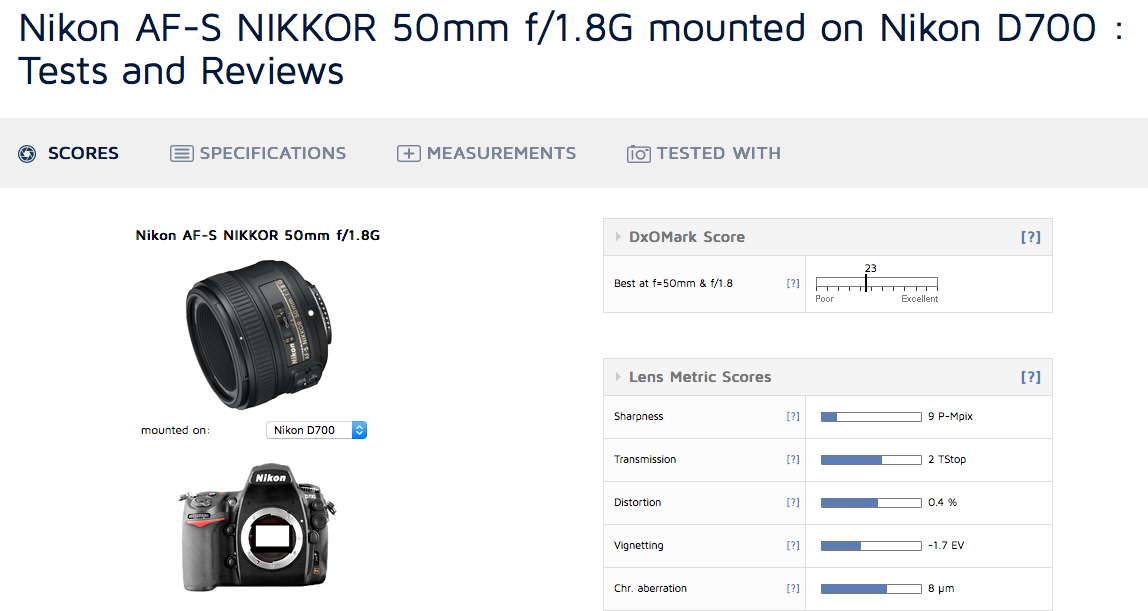This screenshot has height=611, width=1148.
Task: Click the 'mounted on:' label
Action: point(175,430)
